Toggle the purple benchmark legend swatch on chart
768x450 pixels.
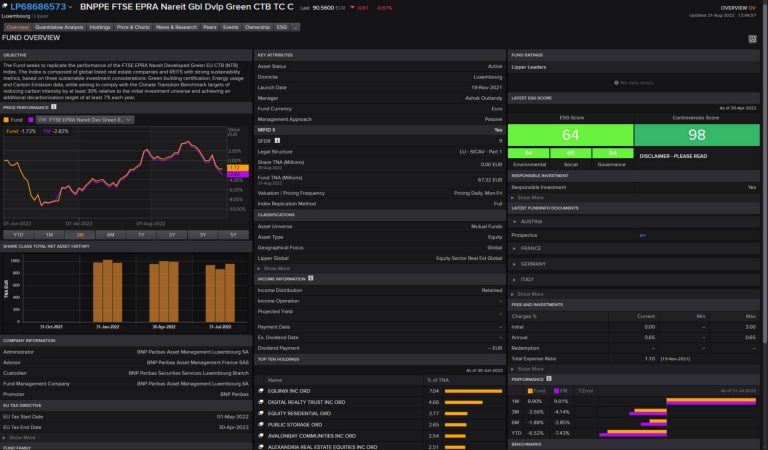(31, 120)
